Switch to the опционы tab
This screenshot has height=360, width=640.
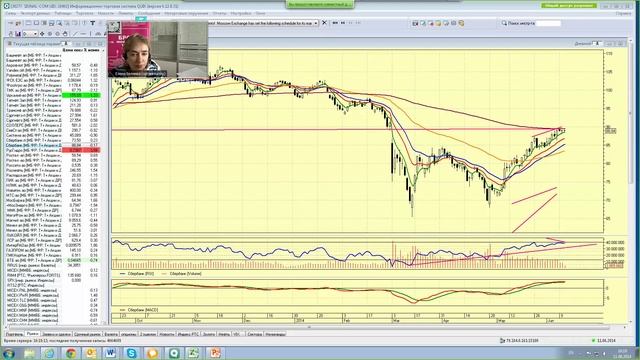click(x=129, y=334)
